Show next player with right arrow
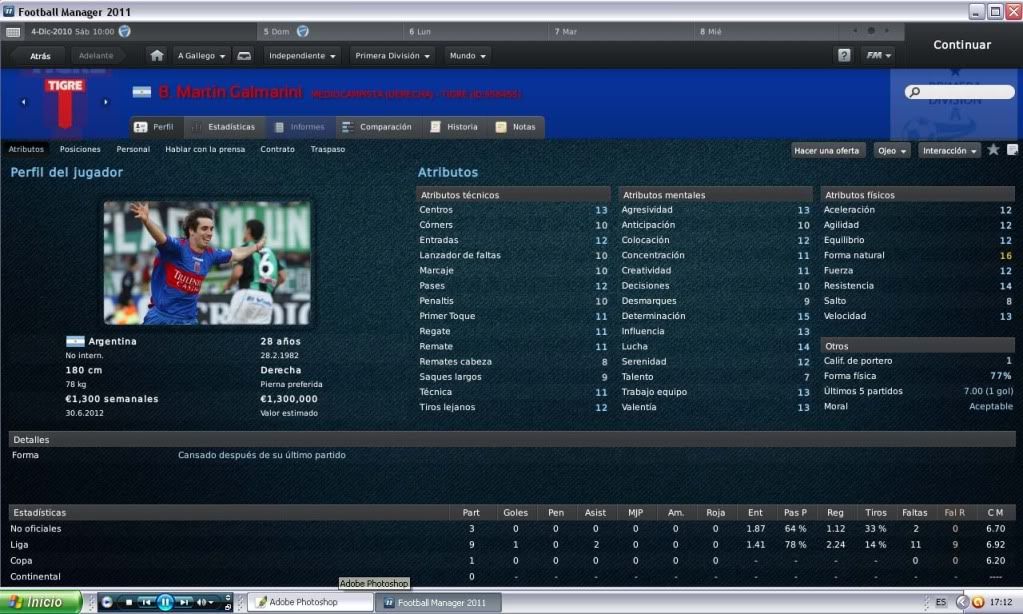 click(x=106, y=102)
